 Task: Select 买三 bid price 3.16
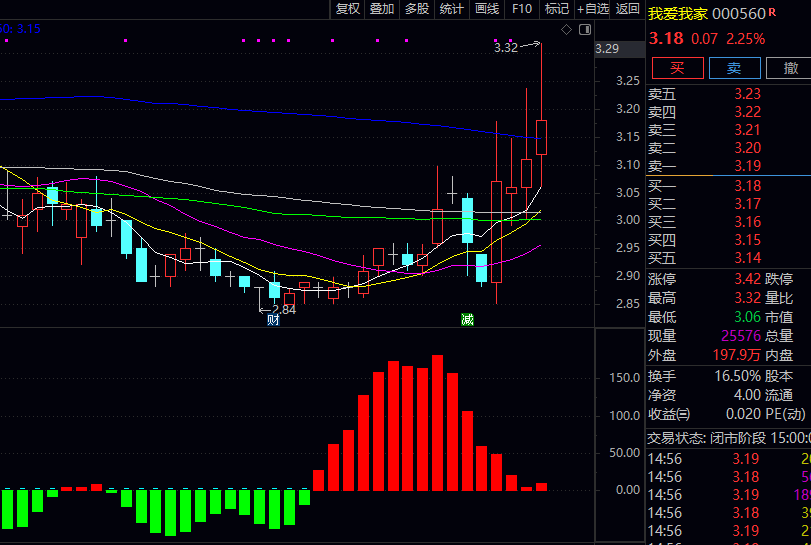pos(747,222)
